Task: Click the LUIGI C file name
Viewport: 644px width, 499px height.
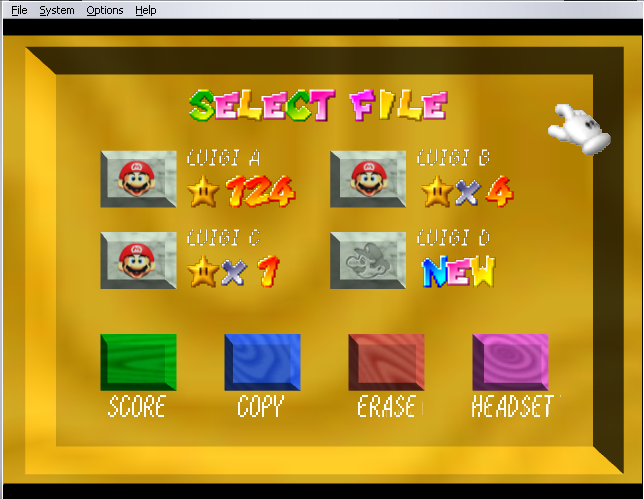Action: [x=223, y=238]
